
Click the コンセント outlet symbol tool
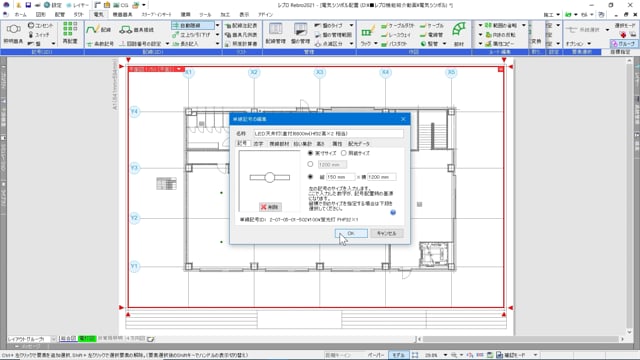40,26
